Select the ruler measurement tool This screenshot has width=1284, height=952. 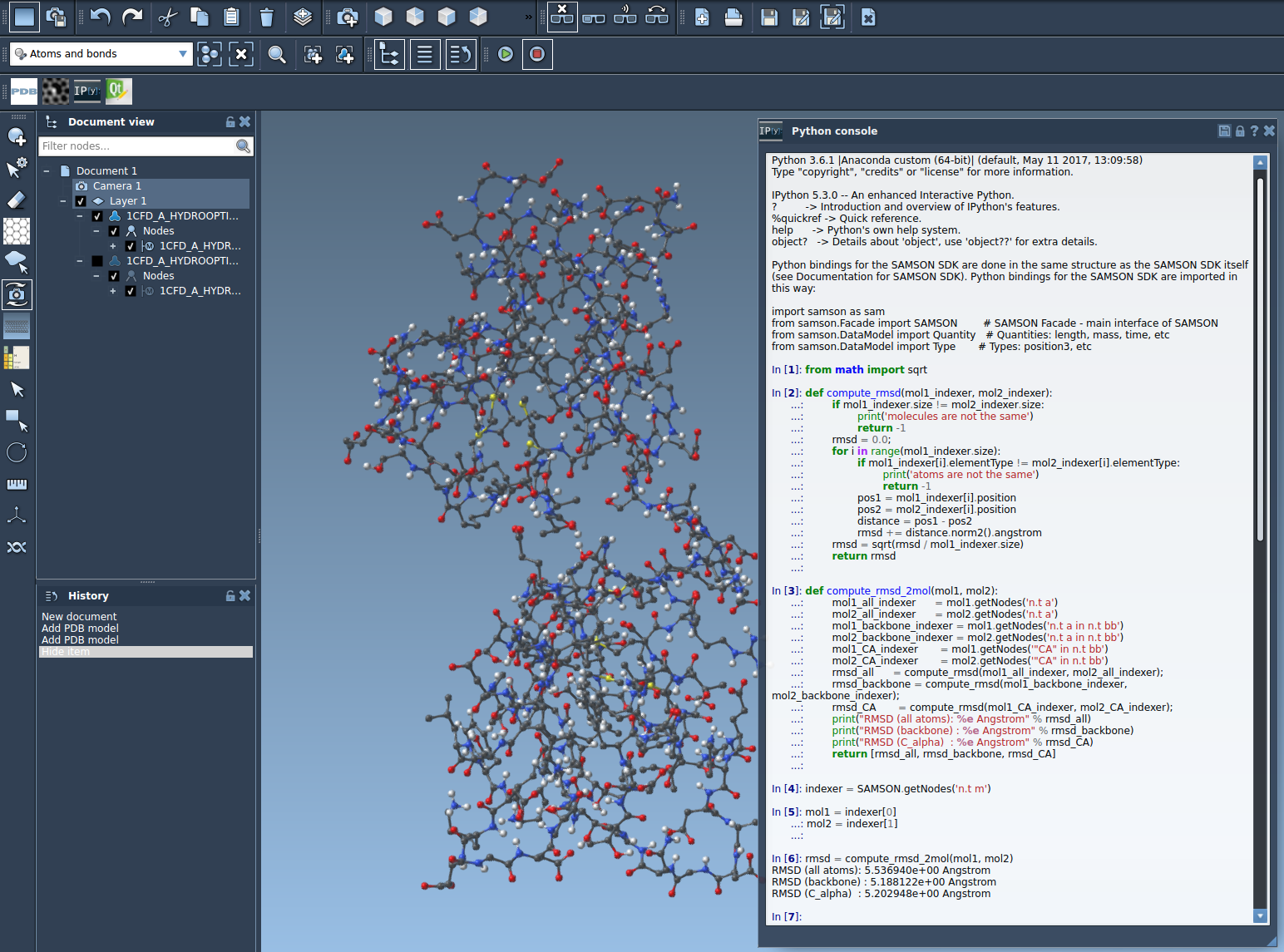[x=17, y=484]
